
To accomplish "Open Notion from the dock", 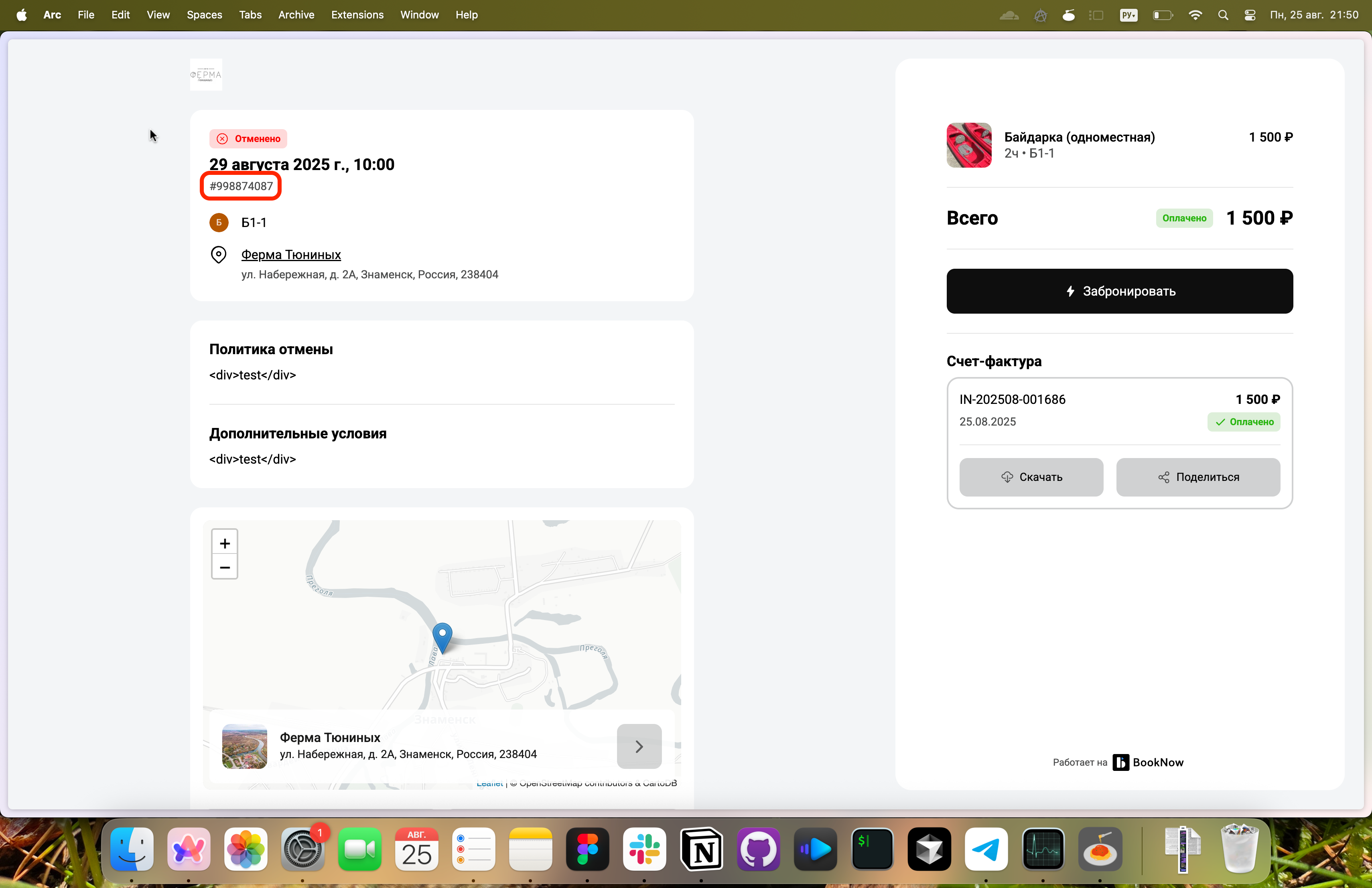I will [701, 849].
